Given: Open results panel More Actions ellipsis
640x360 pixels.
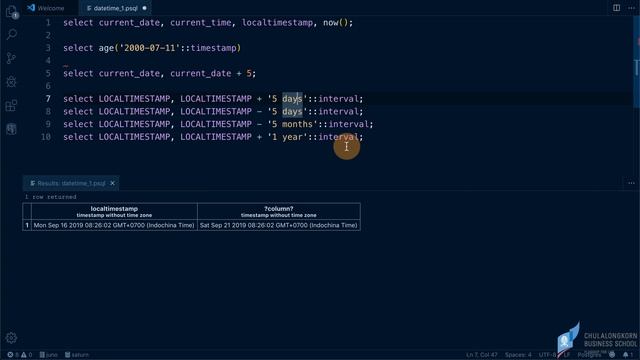Looking at the screenshot, I should pyautogui.click(x=631, y=183).
